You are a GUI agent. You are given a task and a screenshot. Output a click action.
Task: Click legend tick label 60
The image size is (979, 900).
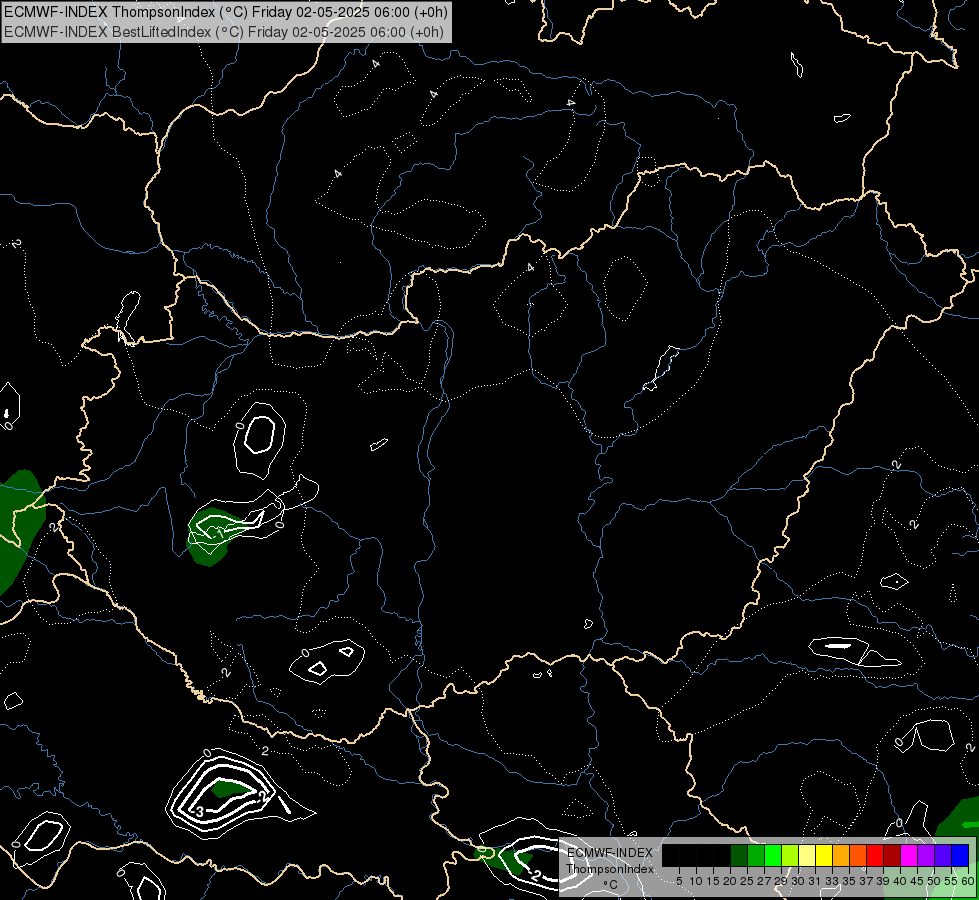click(968, 881)
